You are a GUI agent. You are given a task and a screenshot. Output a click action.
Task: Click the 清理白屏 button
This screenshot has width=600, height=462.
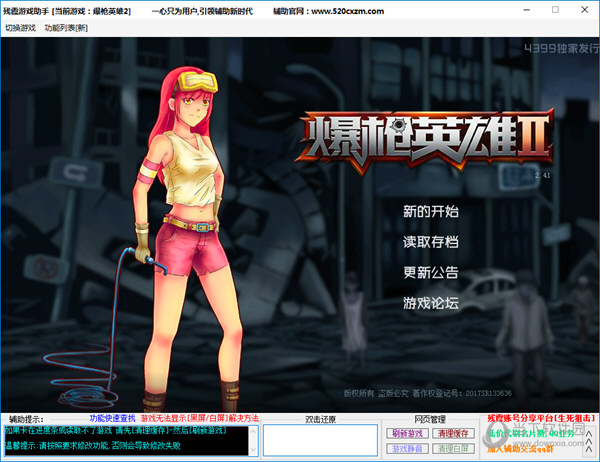453,449
